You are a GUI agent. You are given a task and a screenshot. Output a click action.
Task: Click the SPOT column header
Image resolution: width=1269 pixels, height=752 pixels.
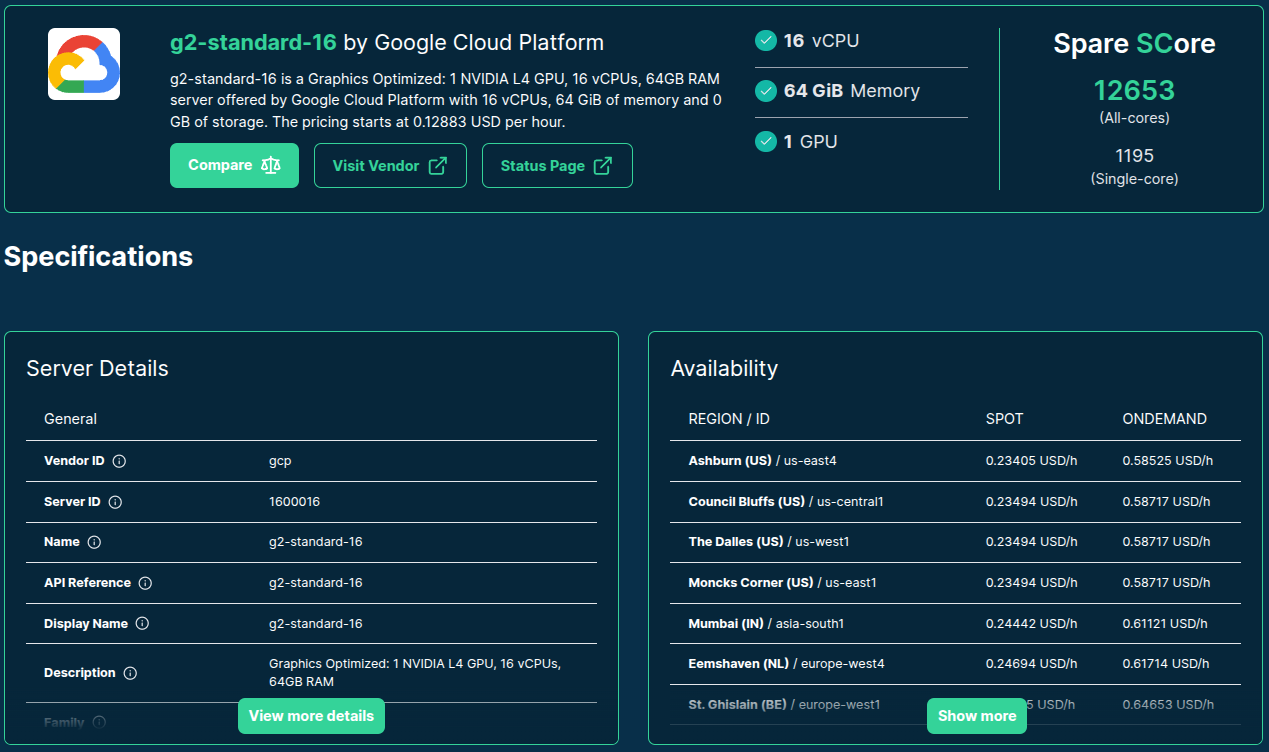(x=1004, y=419)
